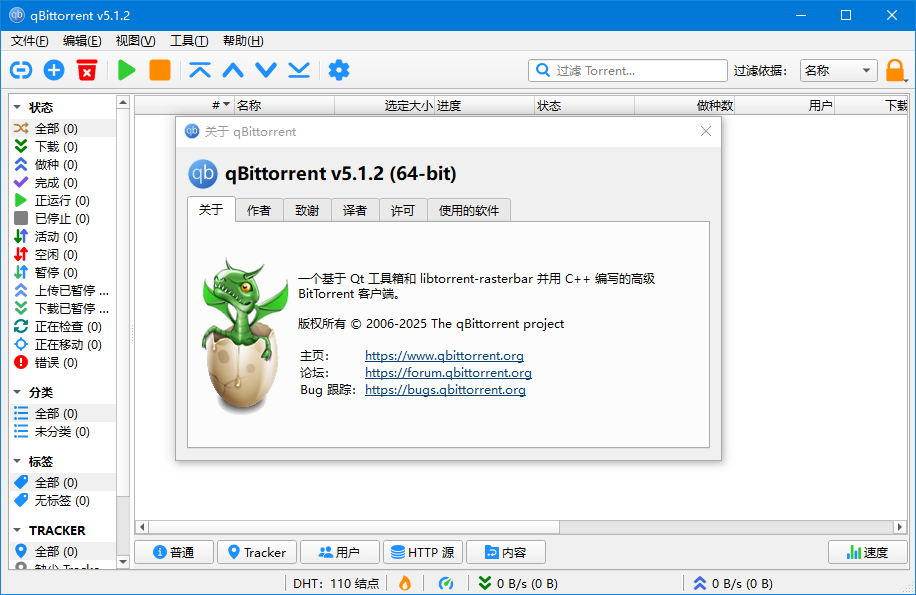Image resolution: width=916 pixels, height=595 pixels.
Task: Open the 工具(T) menu
Action: [189, 41]
